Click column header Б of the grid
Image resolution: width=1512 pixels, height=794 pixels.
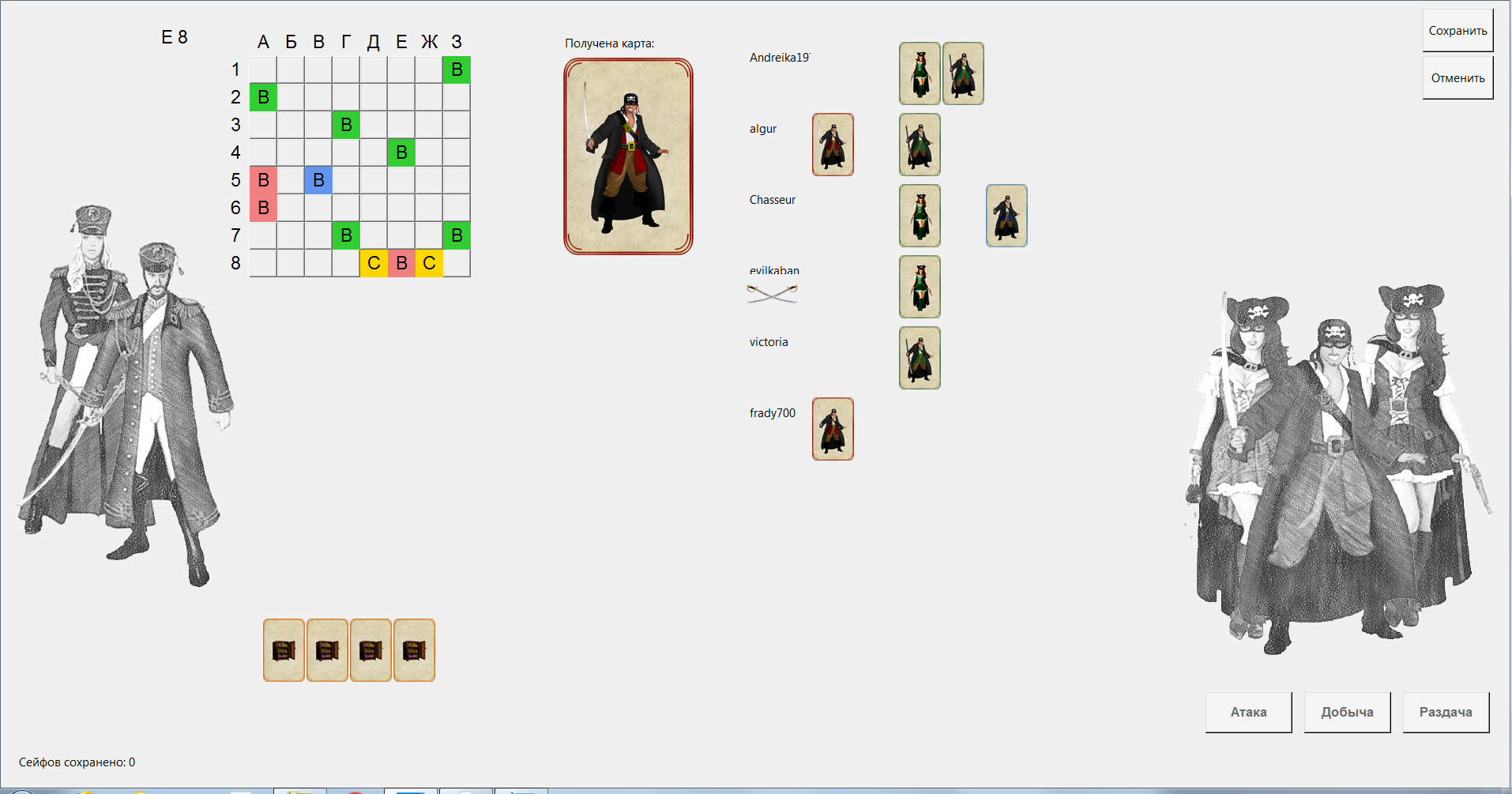pos(291,42)
